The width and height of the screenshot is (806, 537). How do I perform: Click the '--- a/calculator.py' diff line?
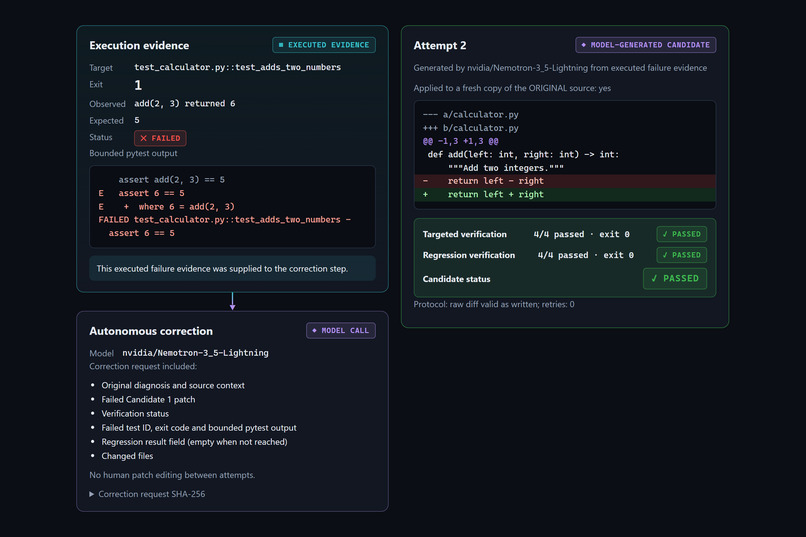point(470,115)
